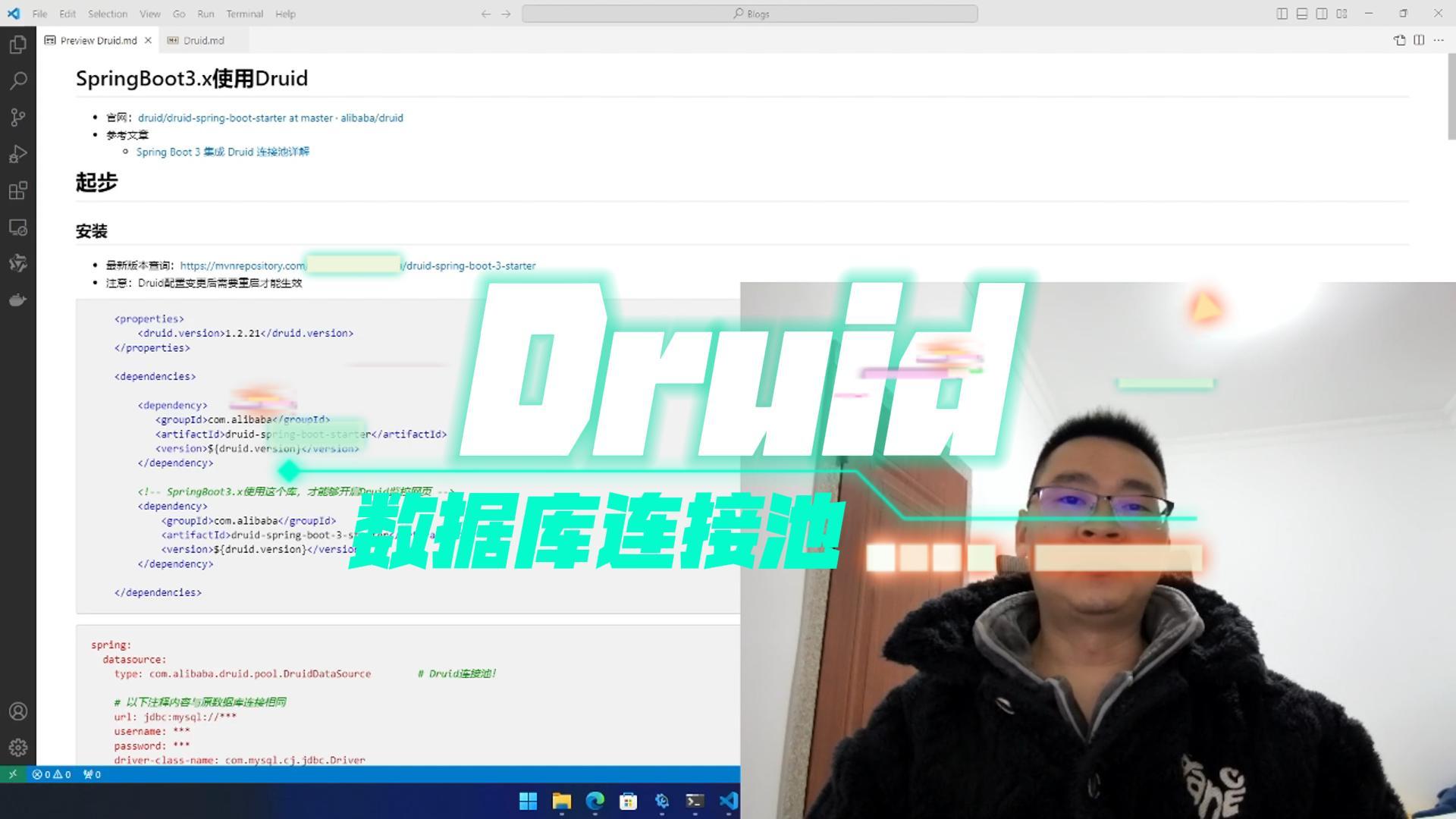Open the Remote Explorer view
This screenshot has height=819, width=1456.
18,227
